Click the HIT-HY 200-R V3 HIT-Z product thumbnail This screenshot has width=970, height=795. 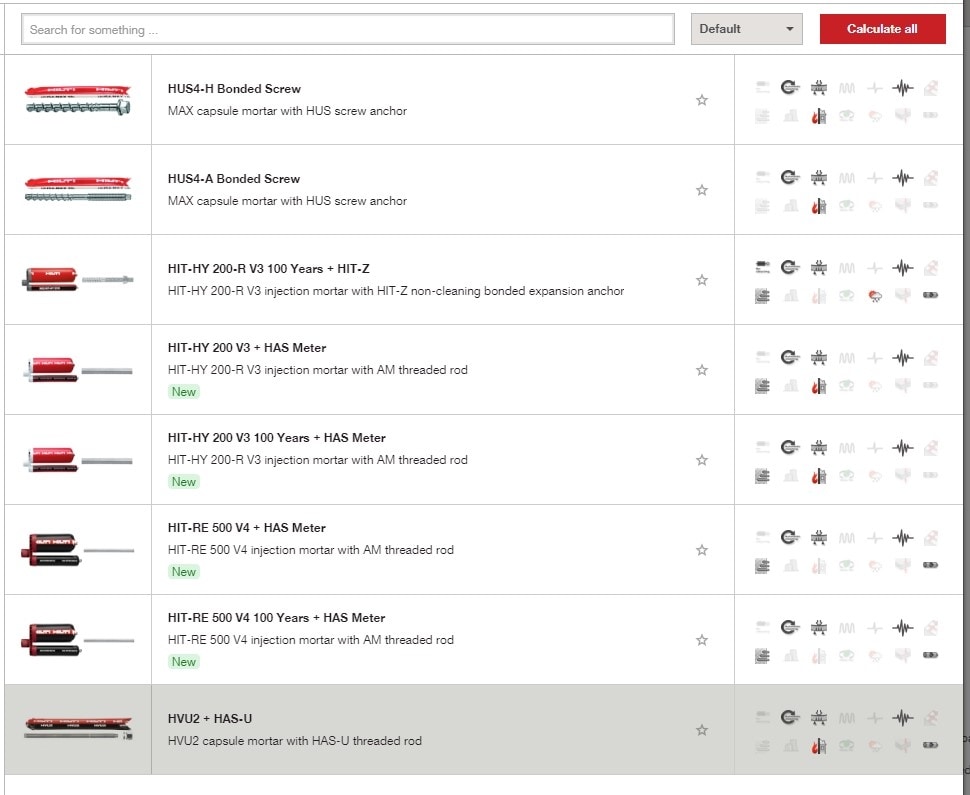click(x=77, y=280)
